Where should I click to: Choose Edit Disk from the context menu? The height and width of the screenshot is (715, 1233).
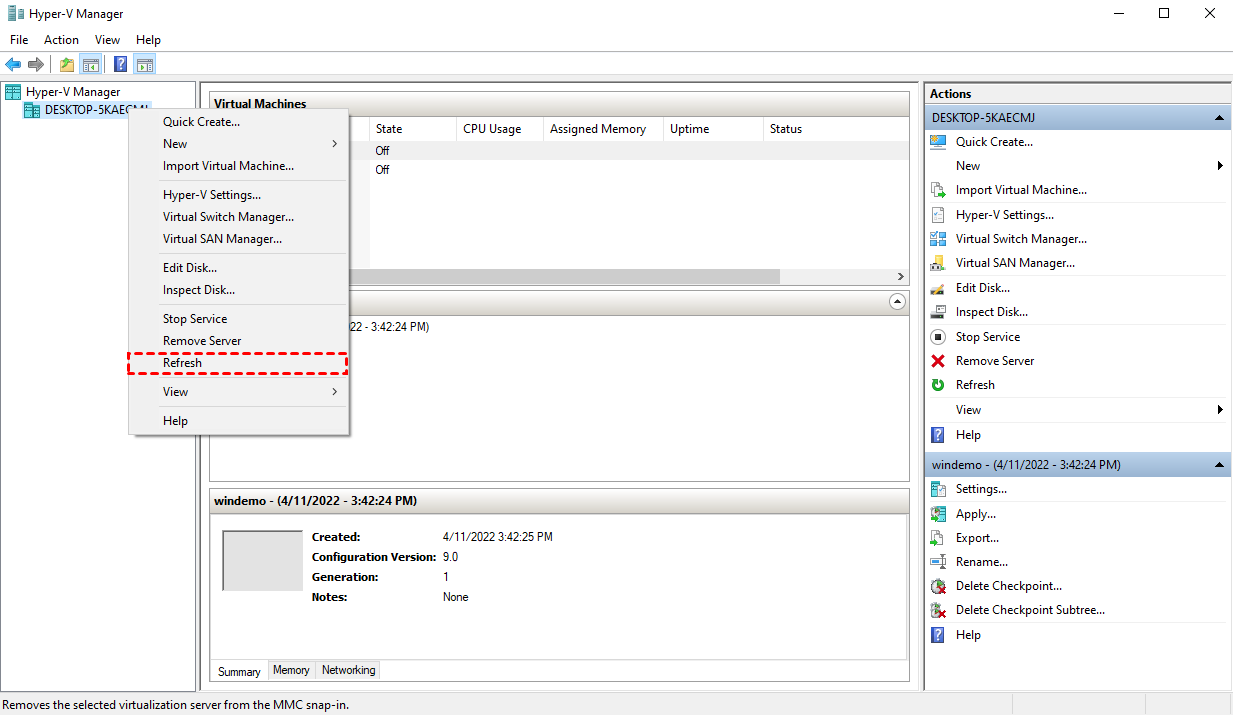[239, 268]
